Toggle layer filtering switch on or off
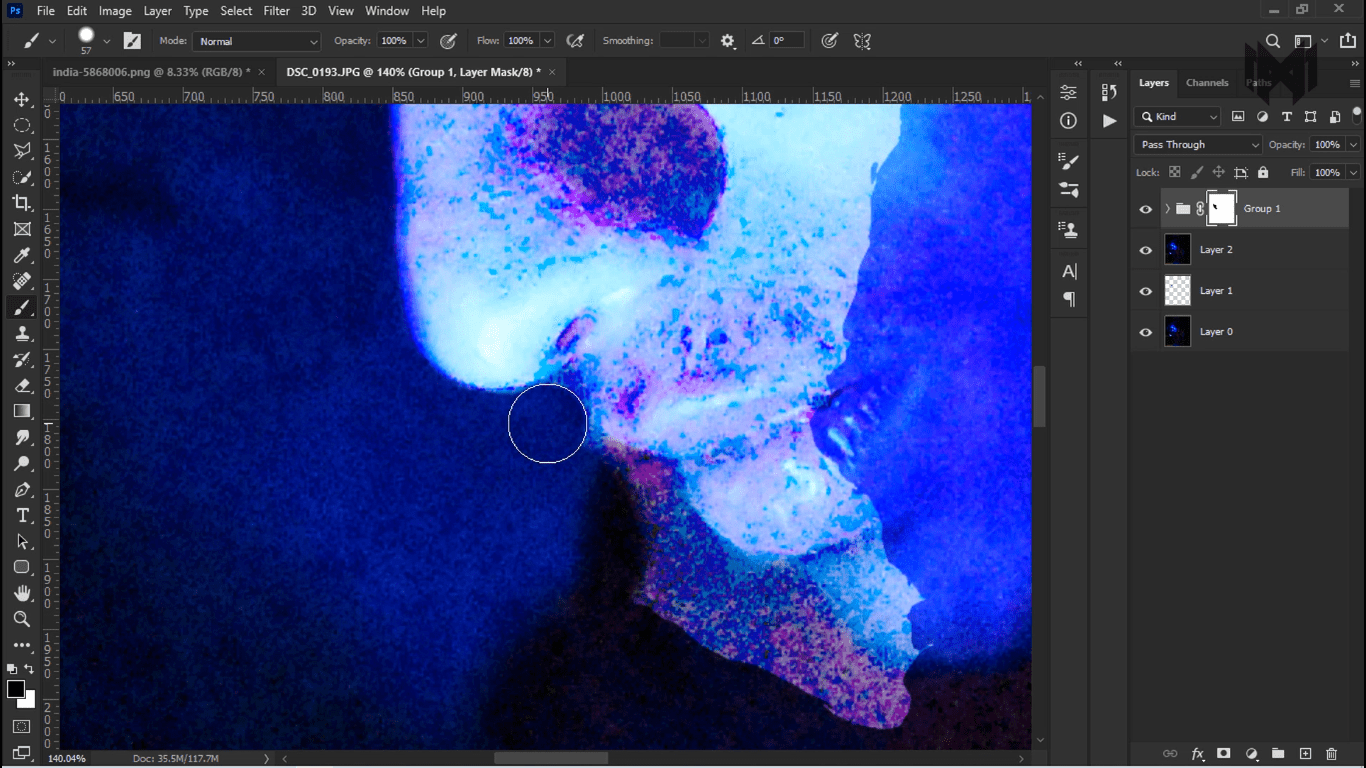Image resolution: width=1366 pixels, height=768 pixels. (1357, 114)
